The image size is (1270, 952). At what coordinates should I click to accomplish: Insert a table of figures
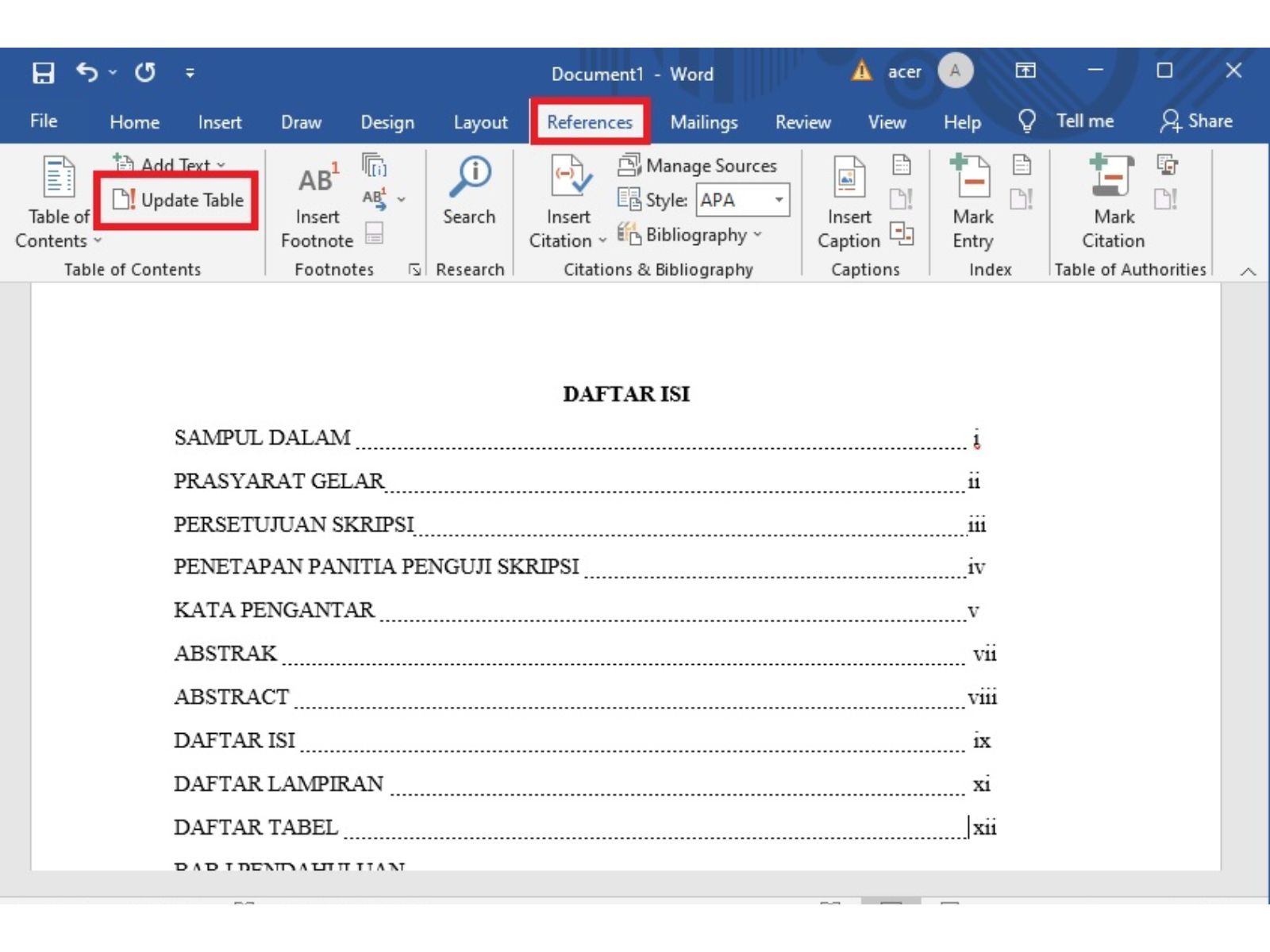point(901,164)
